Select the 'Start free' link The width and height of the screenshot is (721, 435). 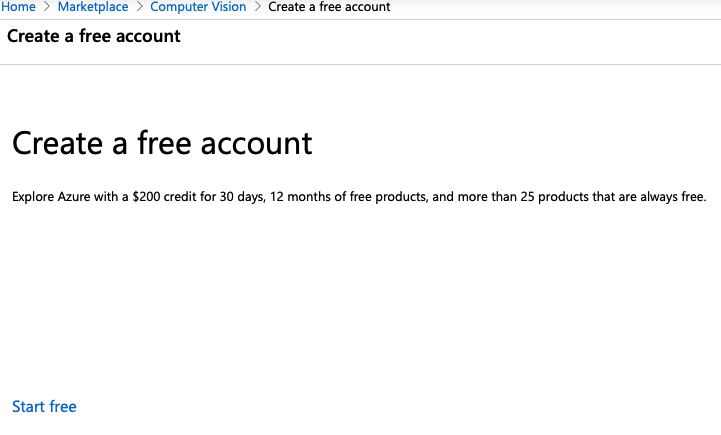click(x=44, y=406)
